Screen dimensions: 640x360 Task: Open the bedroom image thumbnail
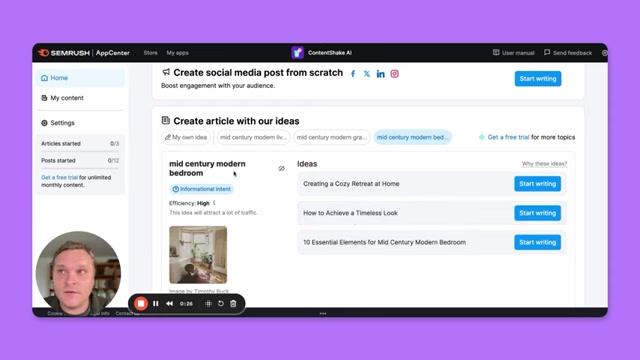(198, 255)
